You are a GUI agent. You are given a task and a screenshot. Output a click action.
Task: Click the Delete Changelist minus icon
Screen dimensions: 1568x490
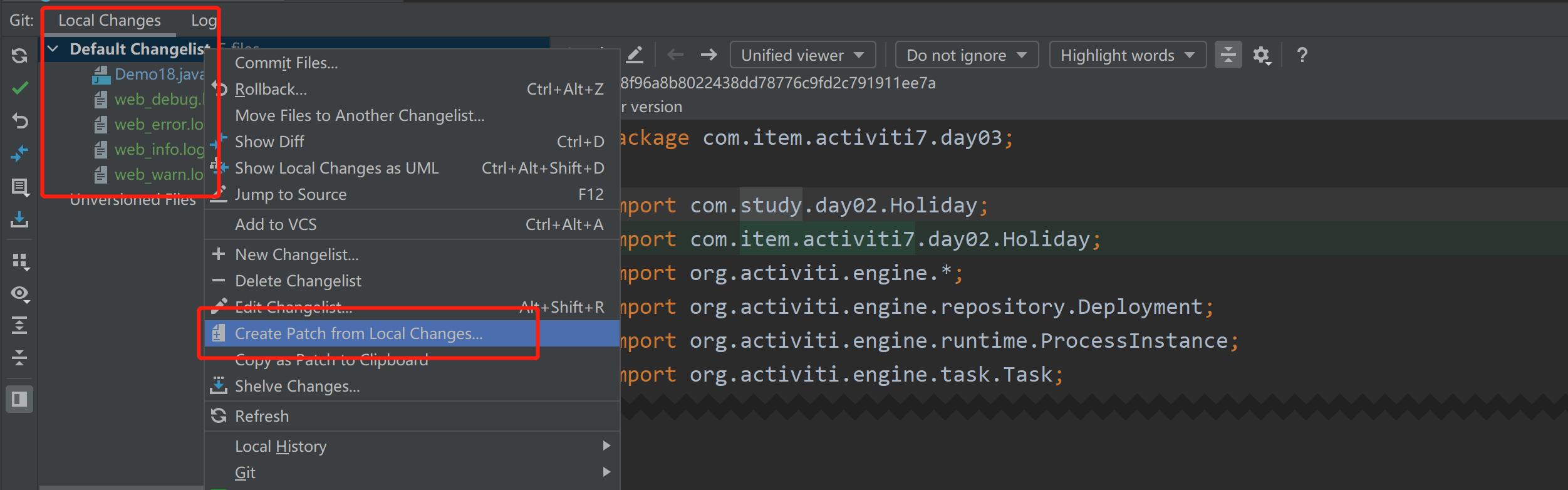(219, 281)
